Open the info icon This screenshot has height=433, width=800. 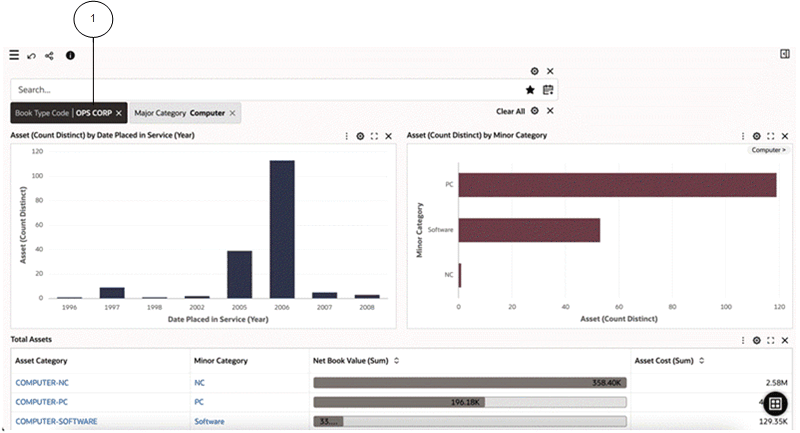[70, 56]
